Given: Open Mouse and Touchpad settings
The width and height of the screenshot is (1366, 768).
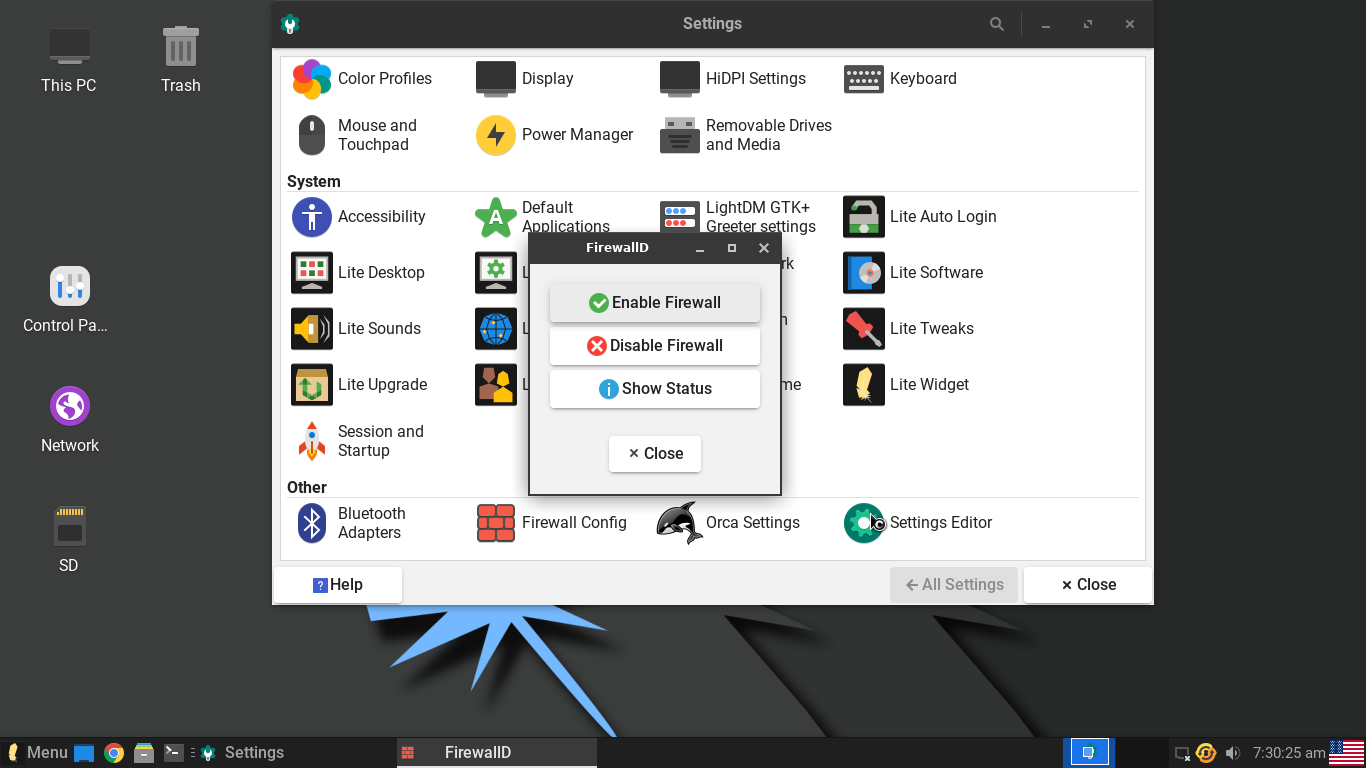Looking at the screenshot, I should pyautogui.click(x=355, y=135).
